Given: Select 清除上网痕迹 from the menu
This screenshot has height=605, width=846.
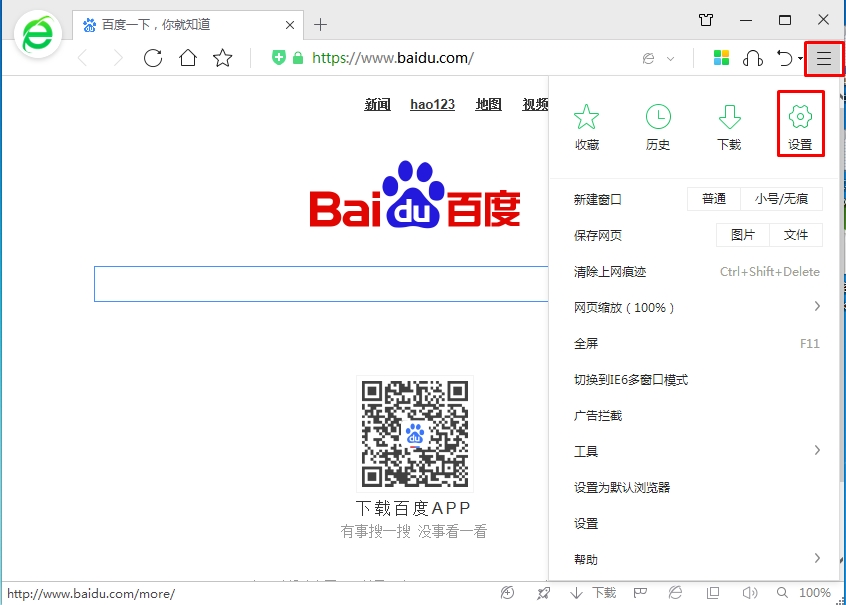Looking at the screenshot, I should [x=608, y=271].
